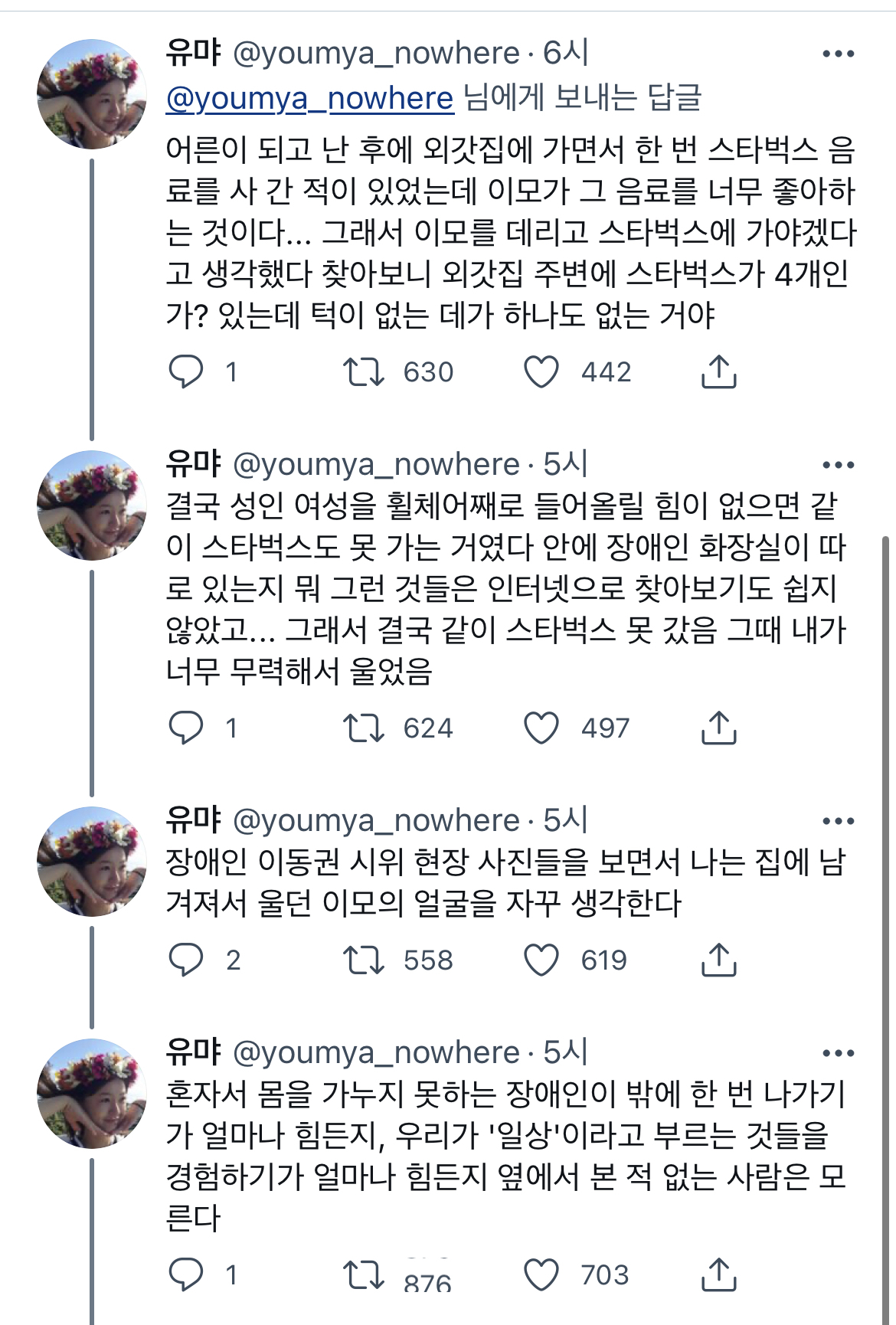896x1325 pixels.
Task: Click the reply icon showing 2 replies
Action: [186, 959]
